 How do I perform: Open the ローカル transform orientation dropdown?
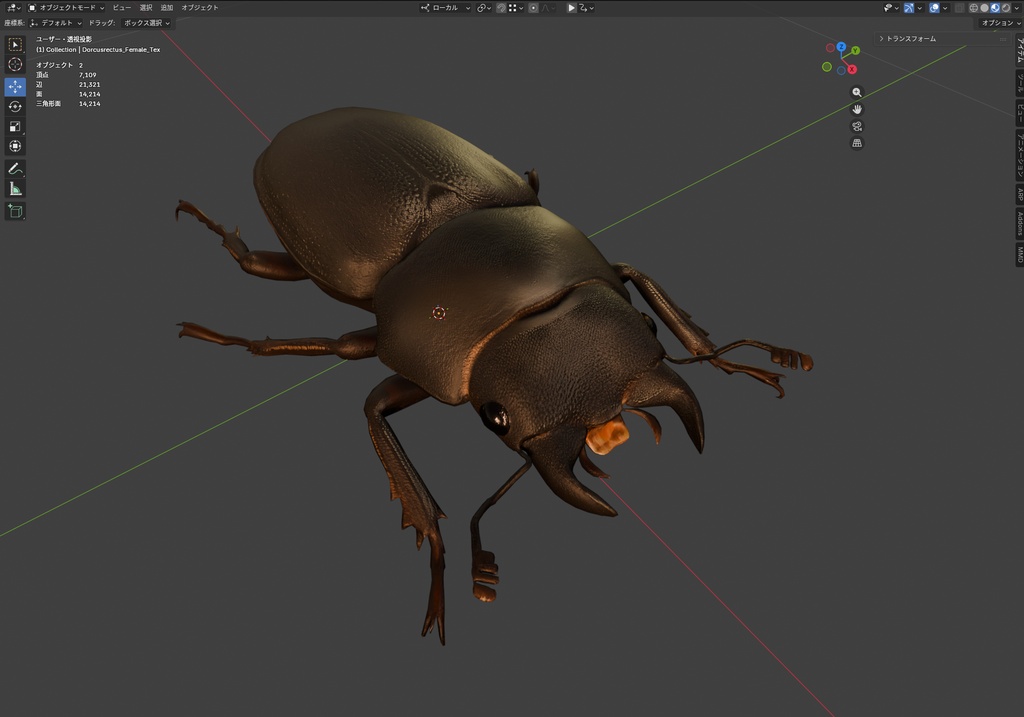tap(445, 8)
